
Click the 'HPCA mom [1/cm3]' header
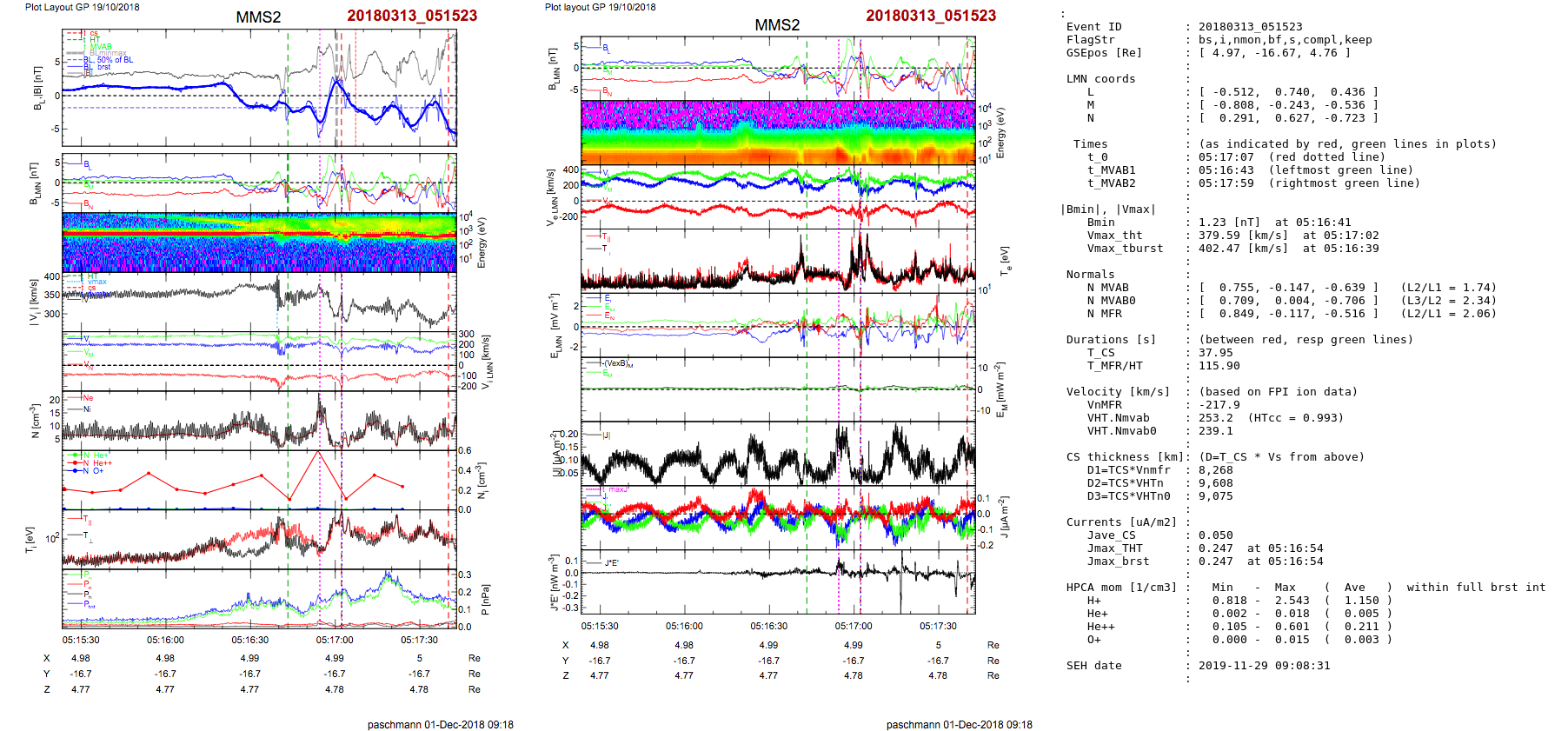pos(1121,588)
